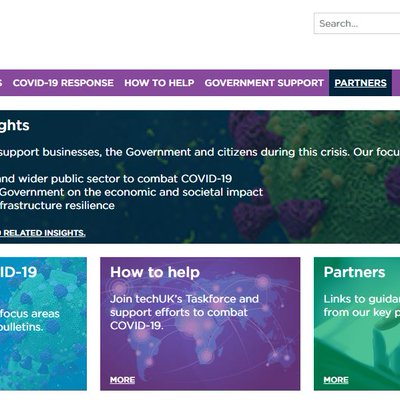Click MORE link on How to help card
Viewport: 400px width, 400px height.
122,380
